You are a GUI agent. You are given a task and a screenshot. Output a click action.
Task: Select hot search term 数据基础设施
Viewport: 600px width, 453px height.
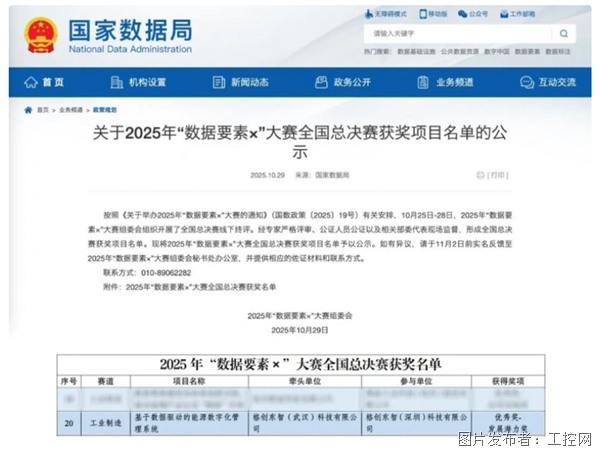[x=417, y=51]
